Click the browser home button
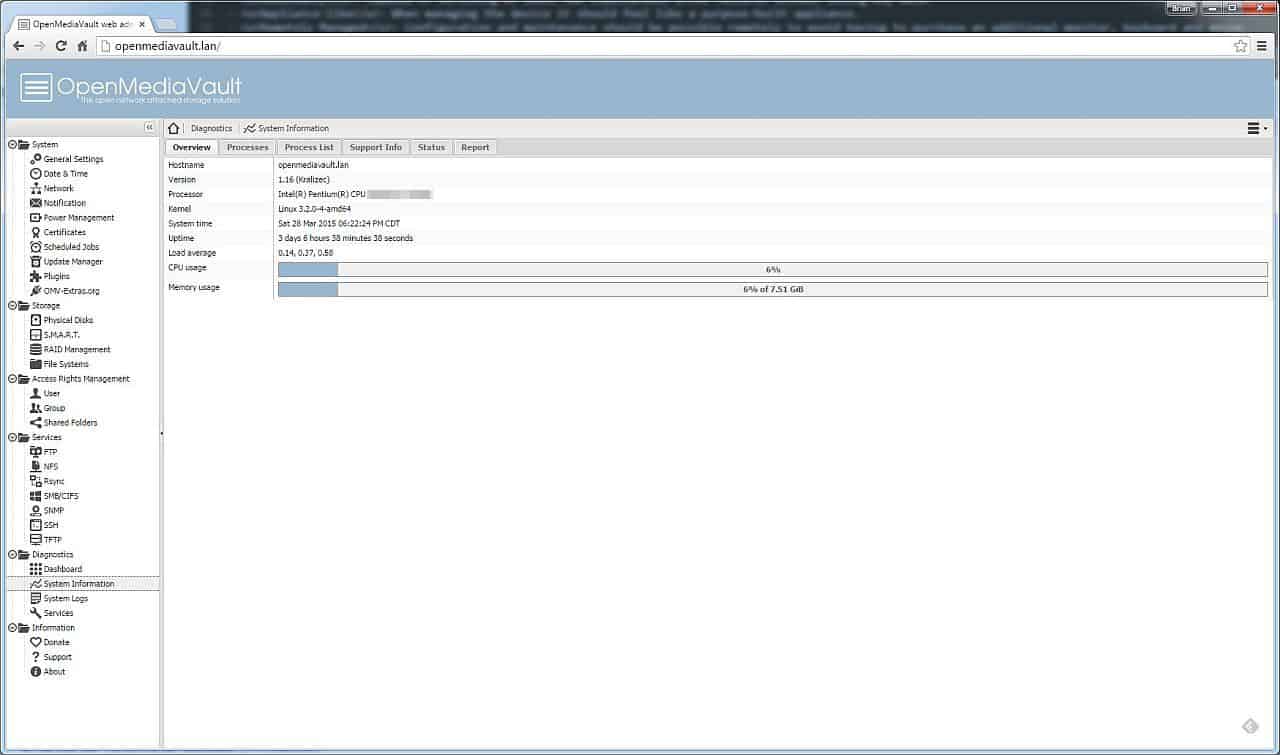This screenshot has width=1280, height=755. click(83, 46)
